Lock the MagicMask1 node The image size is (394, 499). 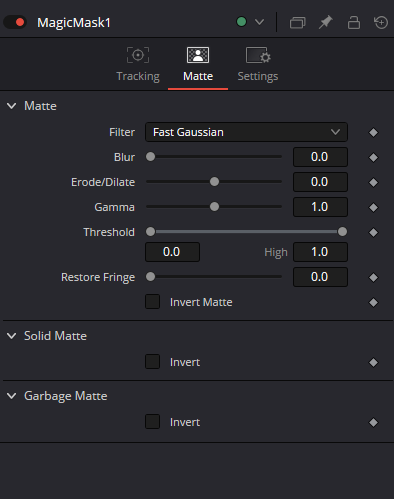coord(354,23)
